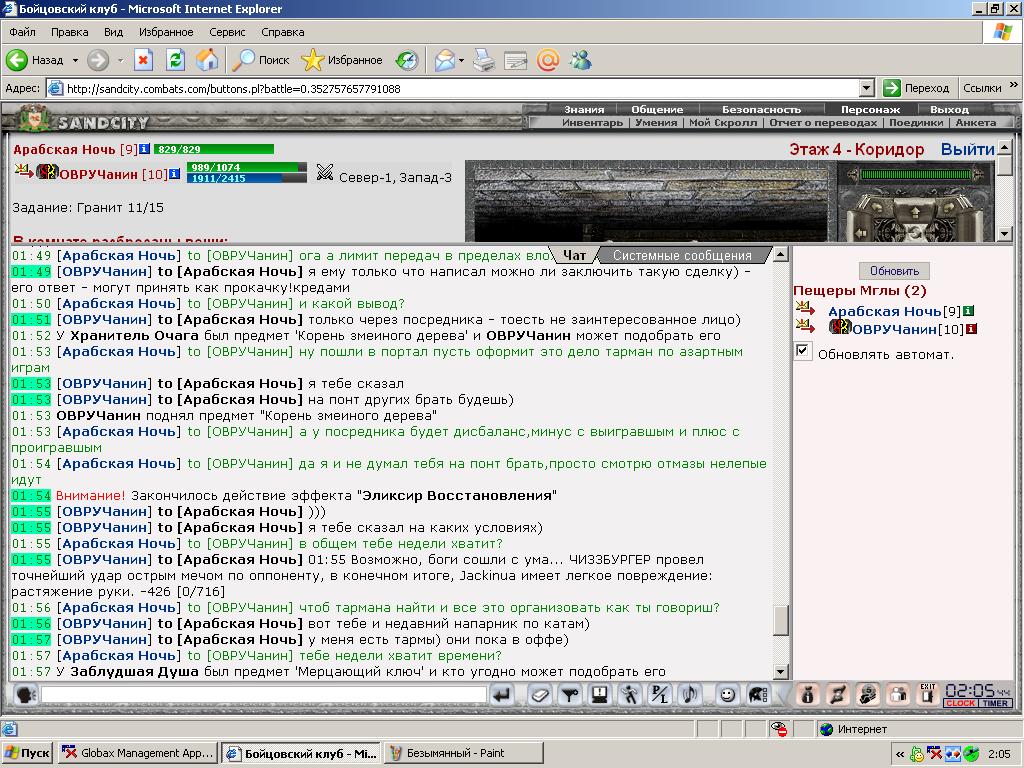Click the Выйти link
The width and height of the screenshot is (1024, 768).
point(967,150)
